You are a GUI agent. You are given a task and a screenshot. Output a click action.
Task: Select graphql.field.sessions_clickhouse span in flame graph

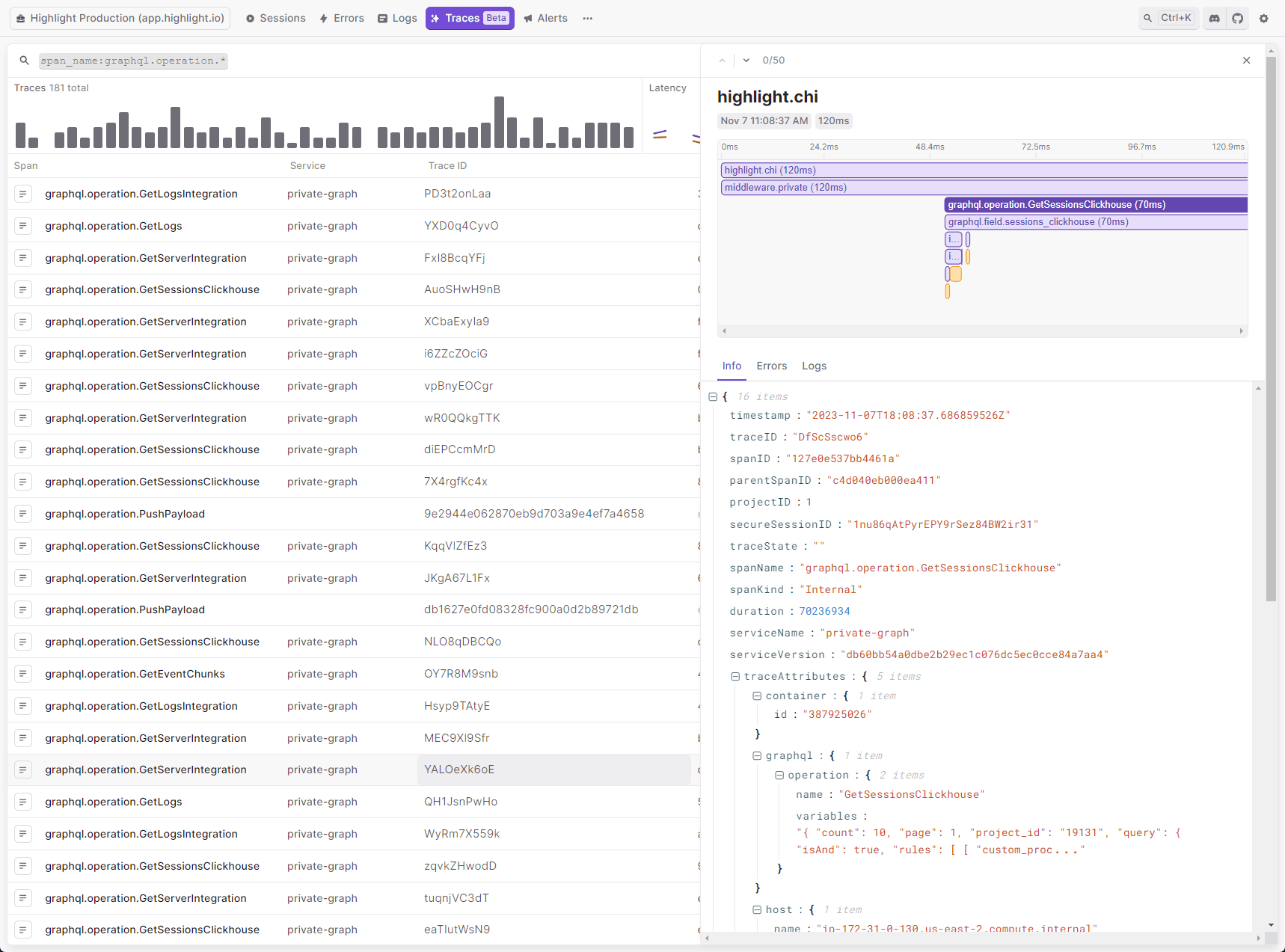pos(1038,222)
